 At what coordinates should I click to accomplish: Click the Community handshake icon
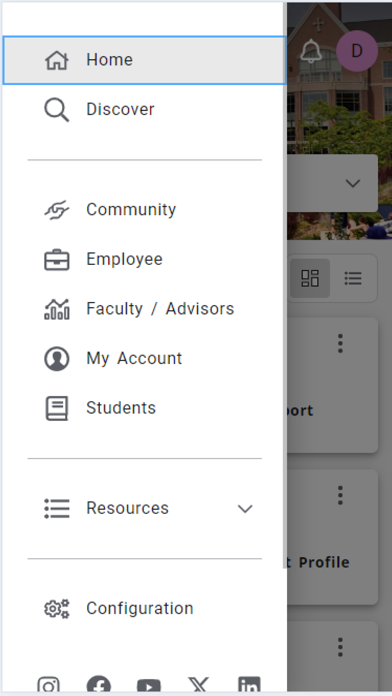57,210
